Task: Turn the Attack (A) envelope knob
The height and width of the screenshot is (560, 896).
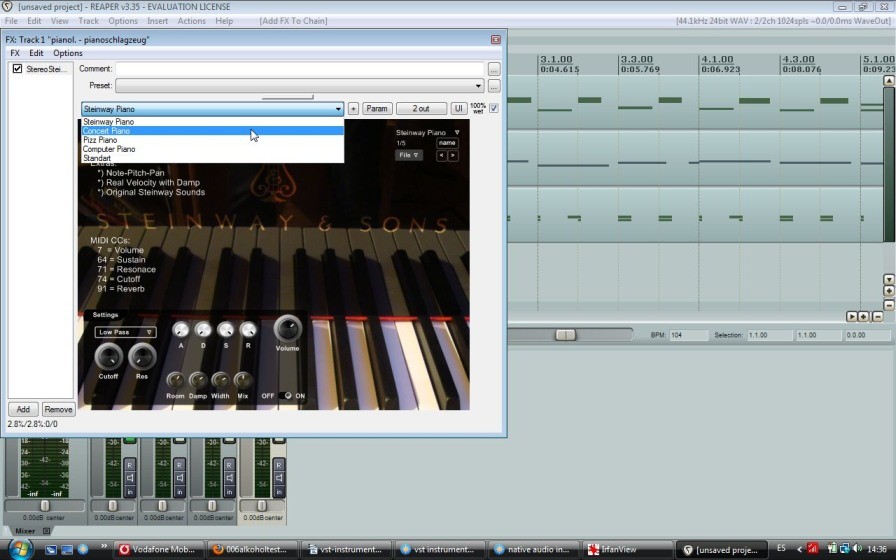Action: [181, 330]
